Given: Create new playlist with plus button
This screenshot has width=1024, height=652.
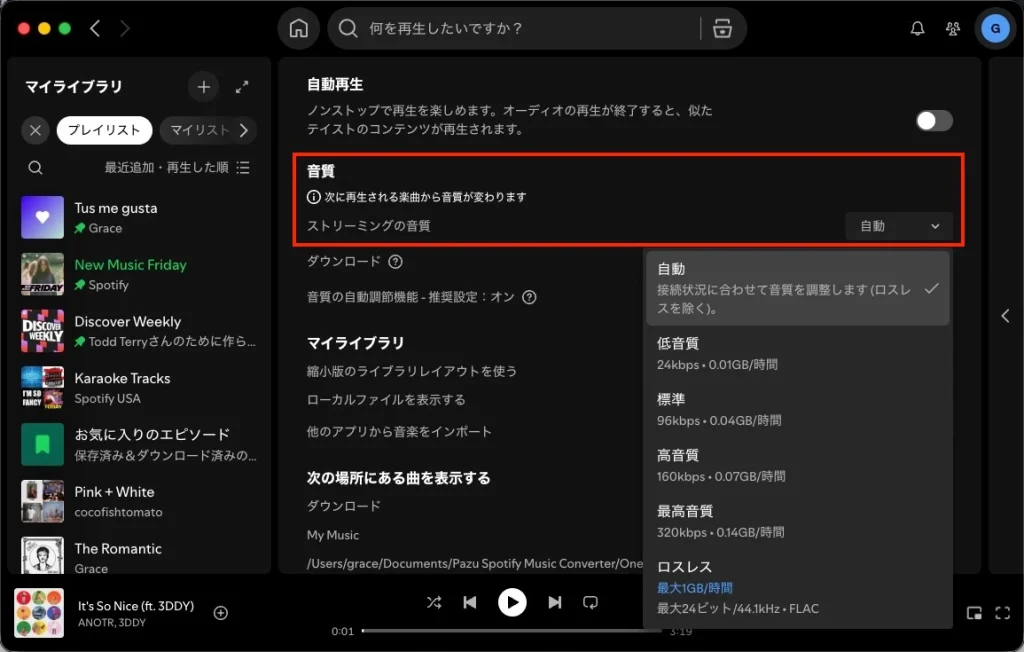Looking at the screenshot, I should 204,86.
